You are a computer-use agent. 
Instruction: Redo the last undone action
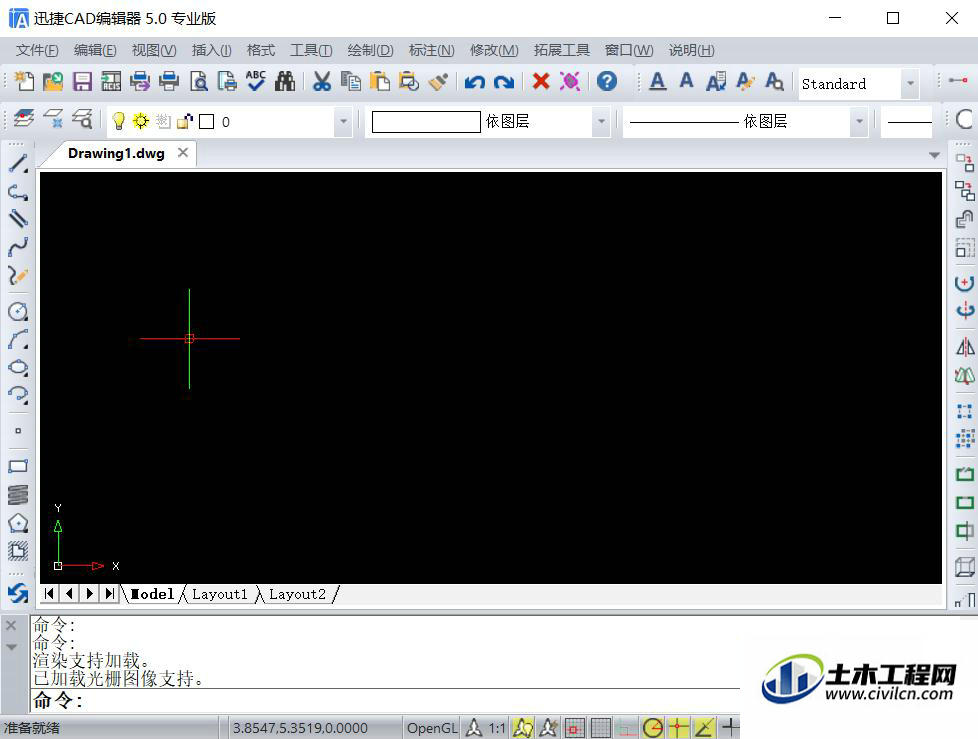(503, 82)
